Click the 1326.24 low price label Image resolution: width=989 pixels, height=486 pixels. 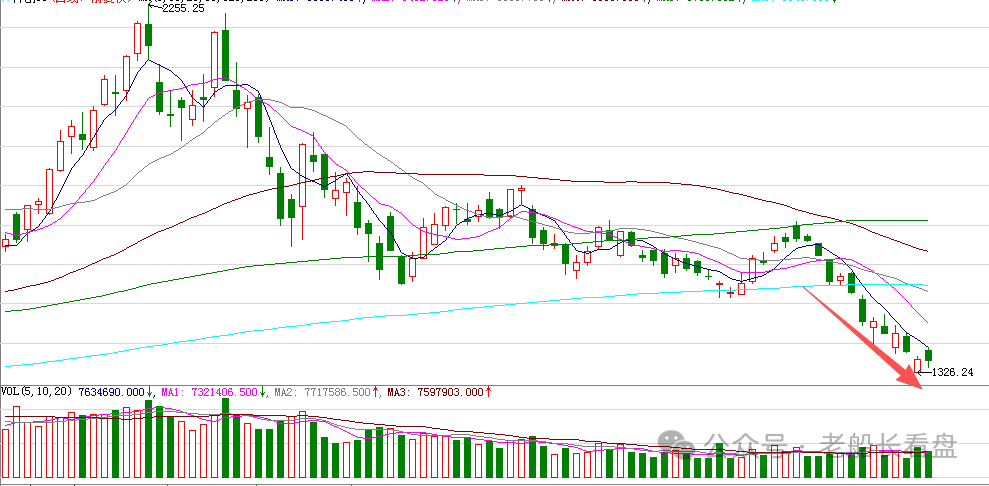tap(952, 373)
